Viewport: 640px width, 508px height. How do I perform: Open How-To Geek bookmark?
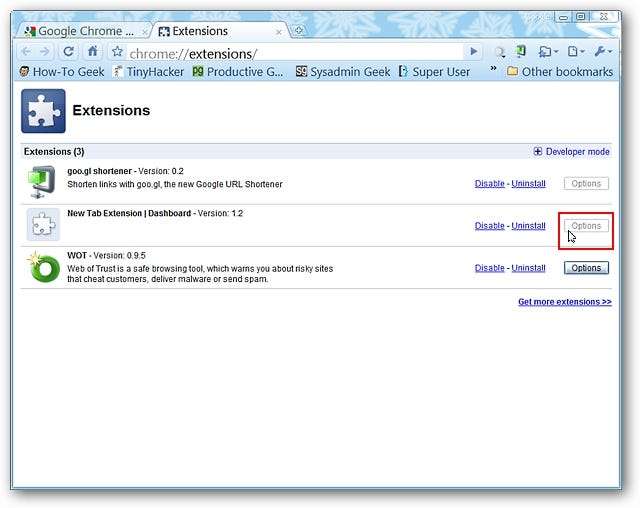click(x=62, y=72)
